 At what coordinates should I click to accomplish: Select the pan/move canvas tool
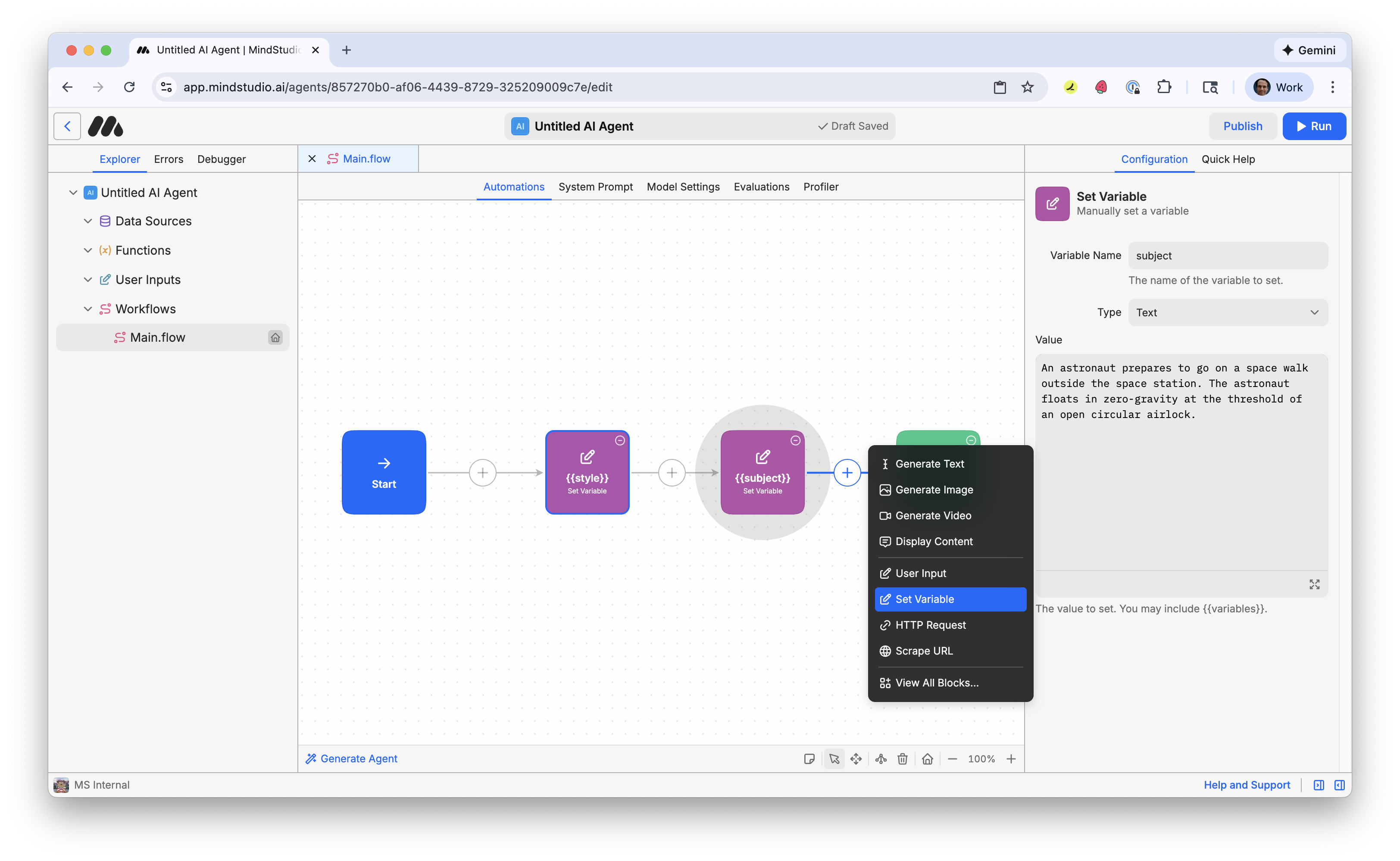click(x=856, y=758)
